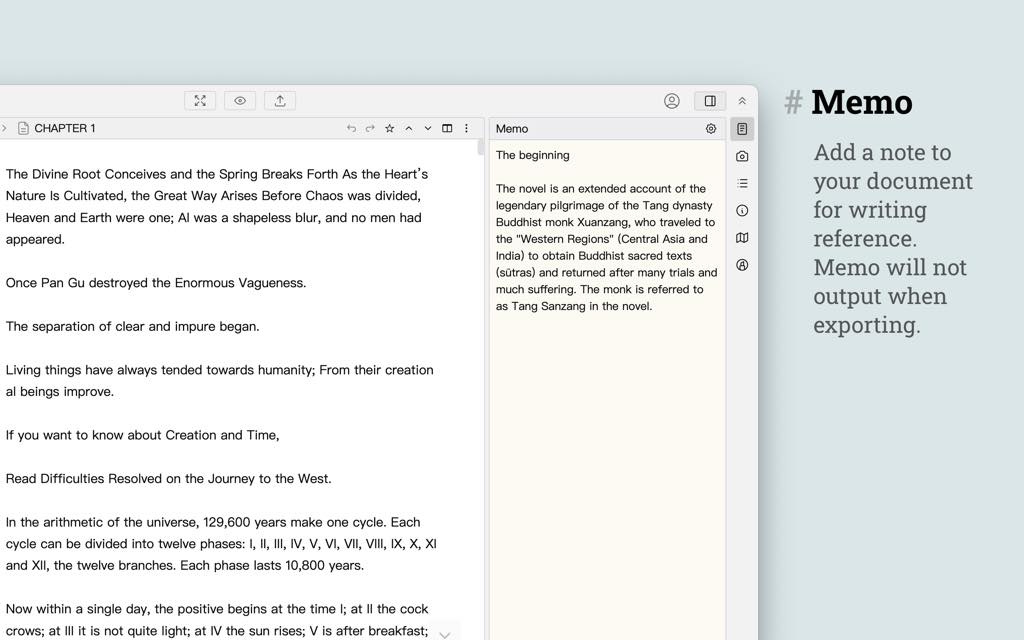Click in memo text 'The beginning'
This screenshot has height=640, width=1024.
pos(532,155)
